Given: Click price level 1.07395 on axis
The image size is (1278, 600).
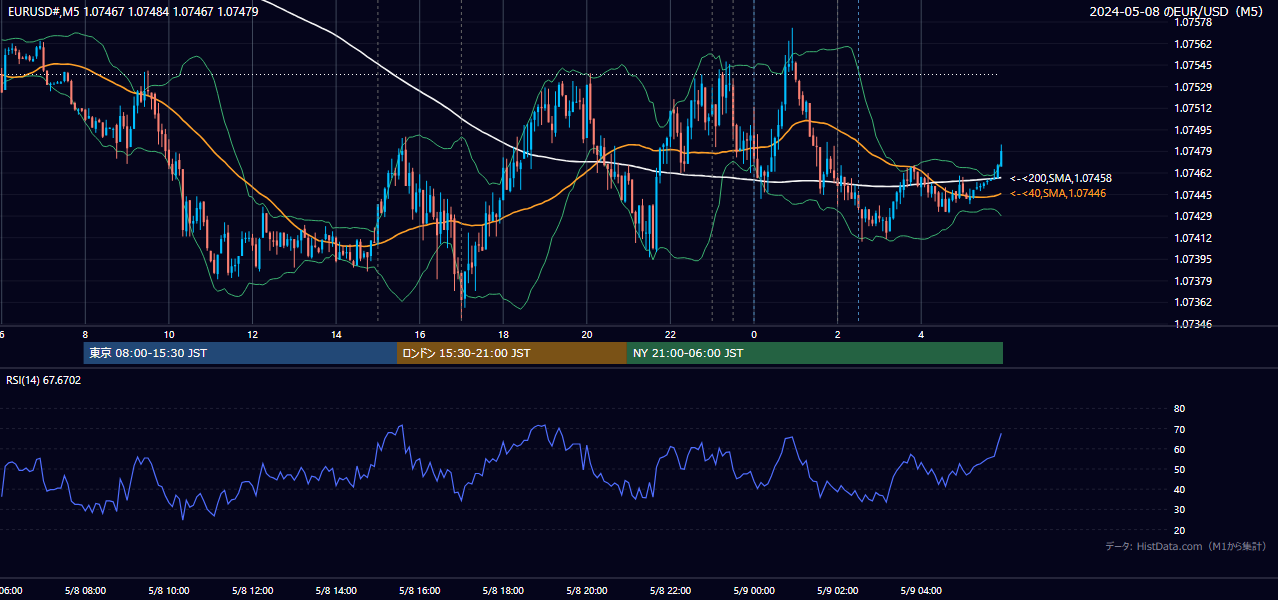Looking at the screenshot, I should [1192, 259].
